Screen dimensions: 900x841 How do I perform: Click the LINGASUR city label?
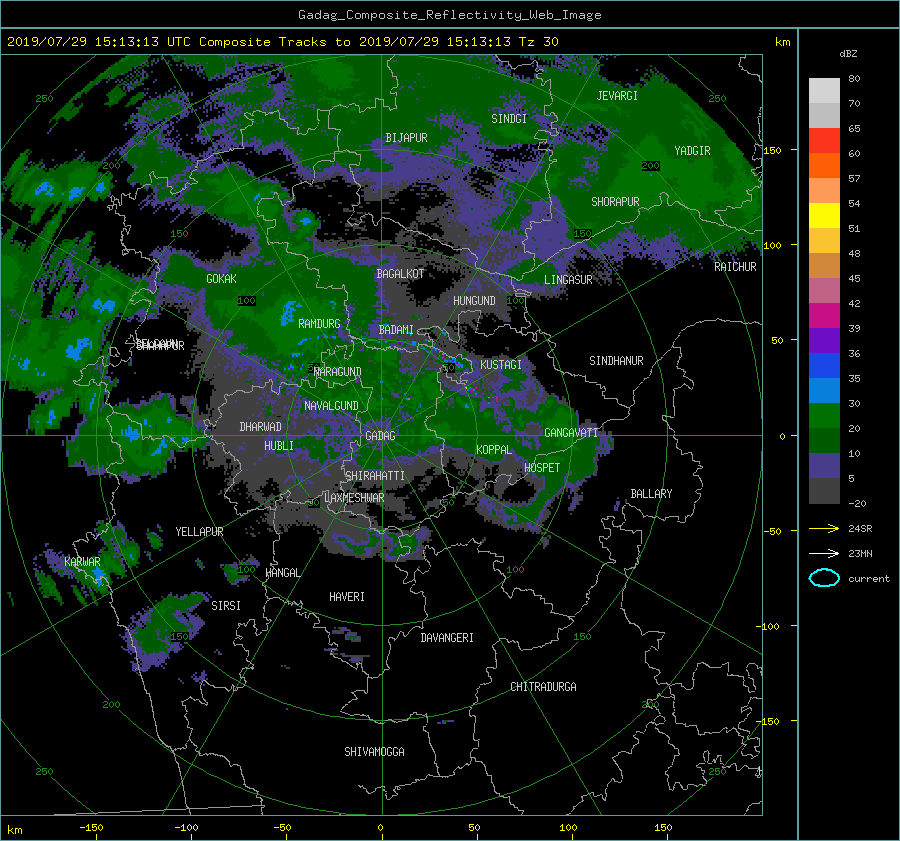pos(568,280)
